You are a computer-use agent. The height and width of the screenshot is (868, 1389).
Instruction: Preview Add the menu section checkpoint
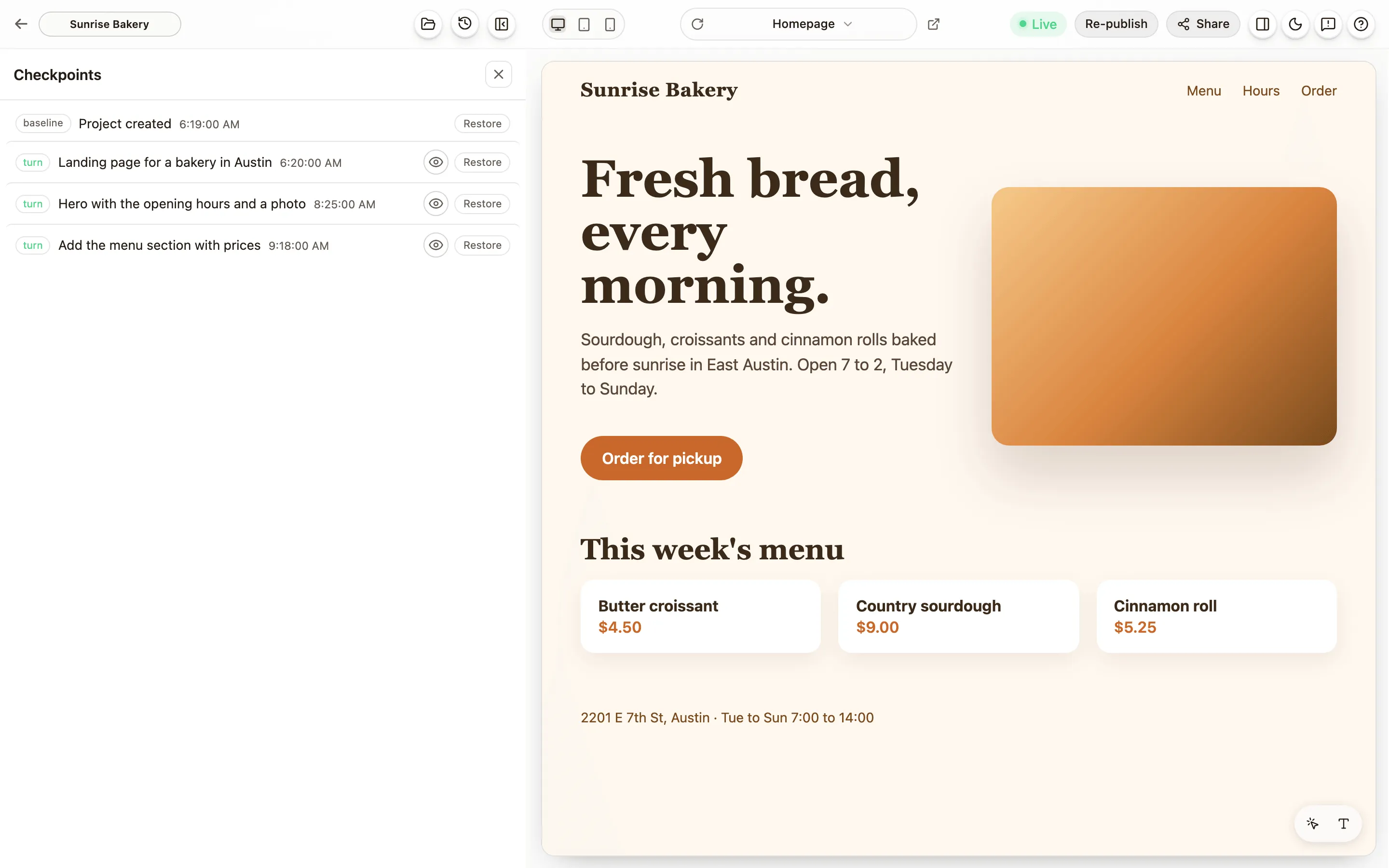click(x=436, y=245)
